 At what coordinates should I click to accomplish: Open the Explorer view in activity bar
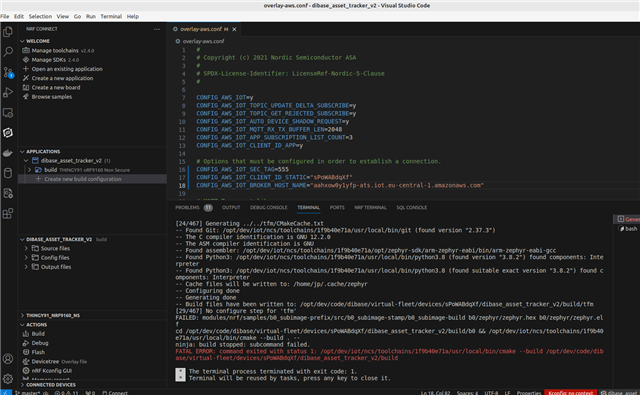click(x=8, y=31)
